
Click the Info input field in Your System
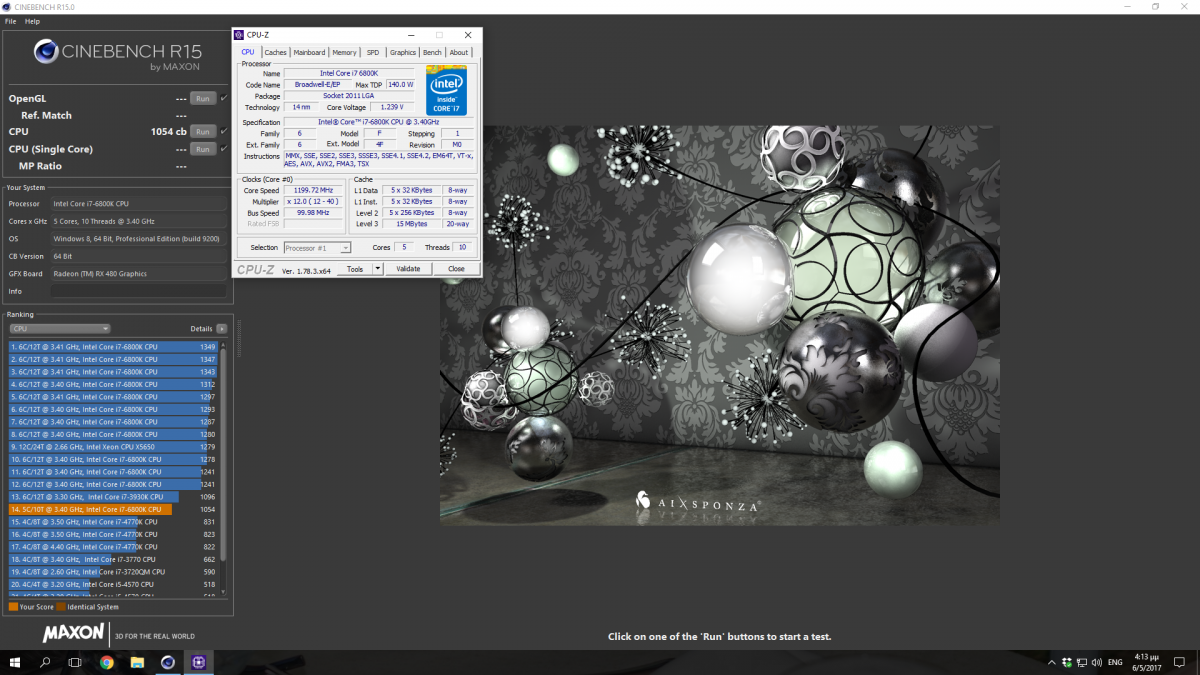click(x=138, y=291)
